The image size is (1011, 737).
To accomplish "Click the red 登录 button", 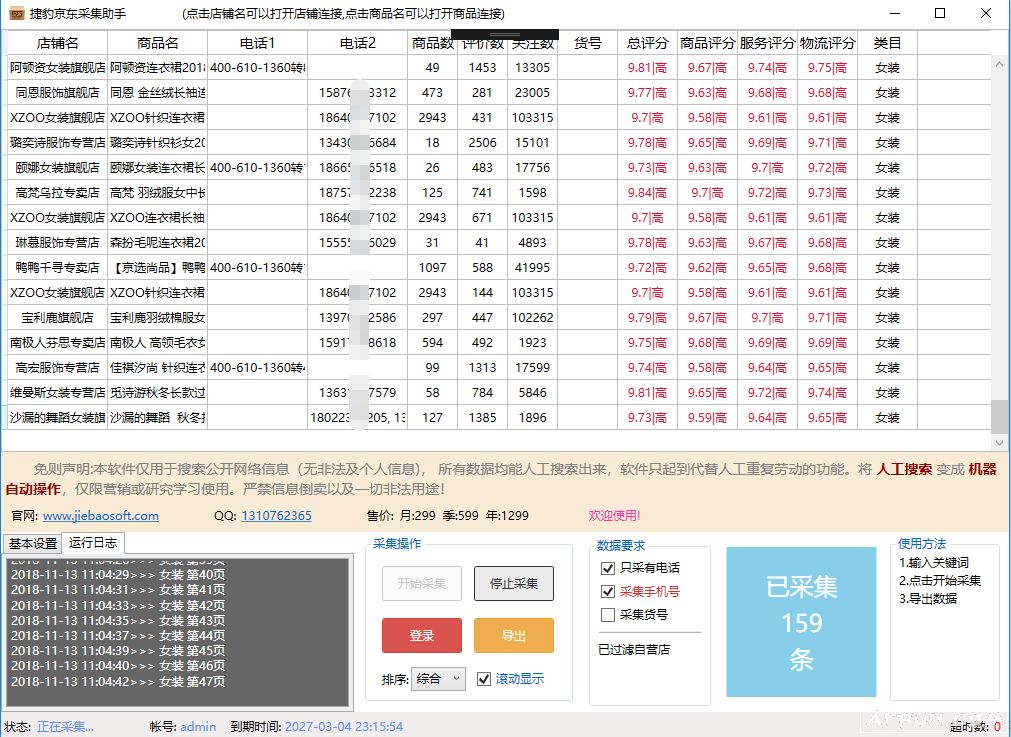I will pyautogui.click(x=421, y=635).
